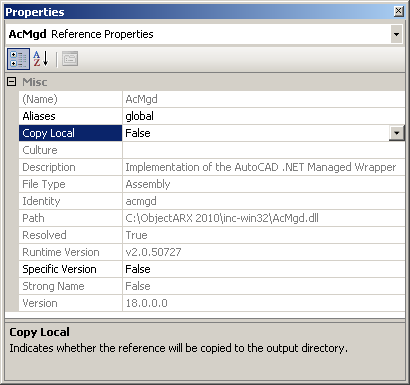Screen dimensions: 410x385
Task: Sort properties with the Alphabetical A-Z icon
Action: click(x=41, y=59)
